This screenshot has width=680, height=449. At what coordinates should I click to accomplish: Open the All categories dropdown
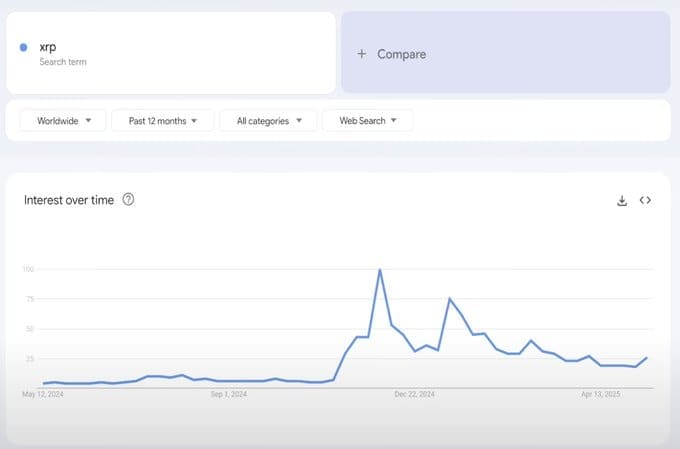coord(268,121)
